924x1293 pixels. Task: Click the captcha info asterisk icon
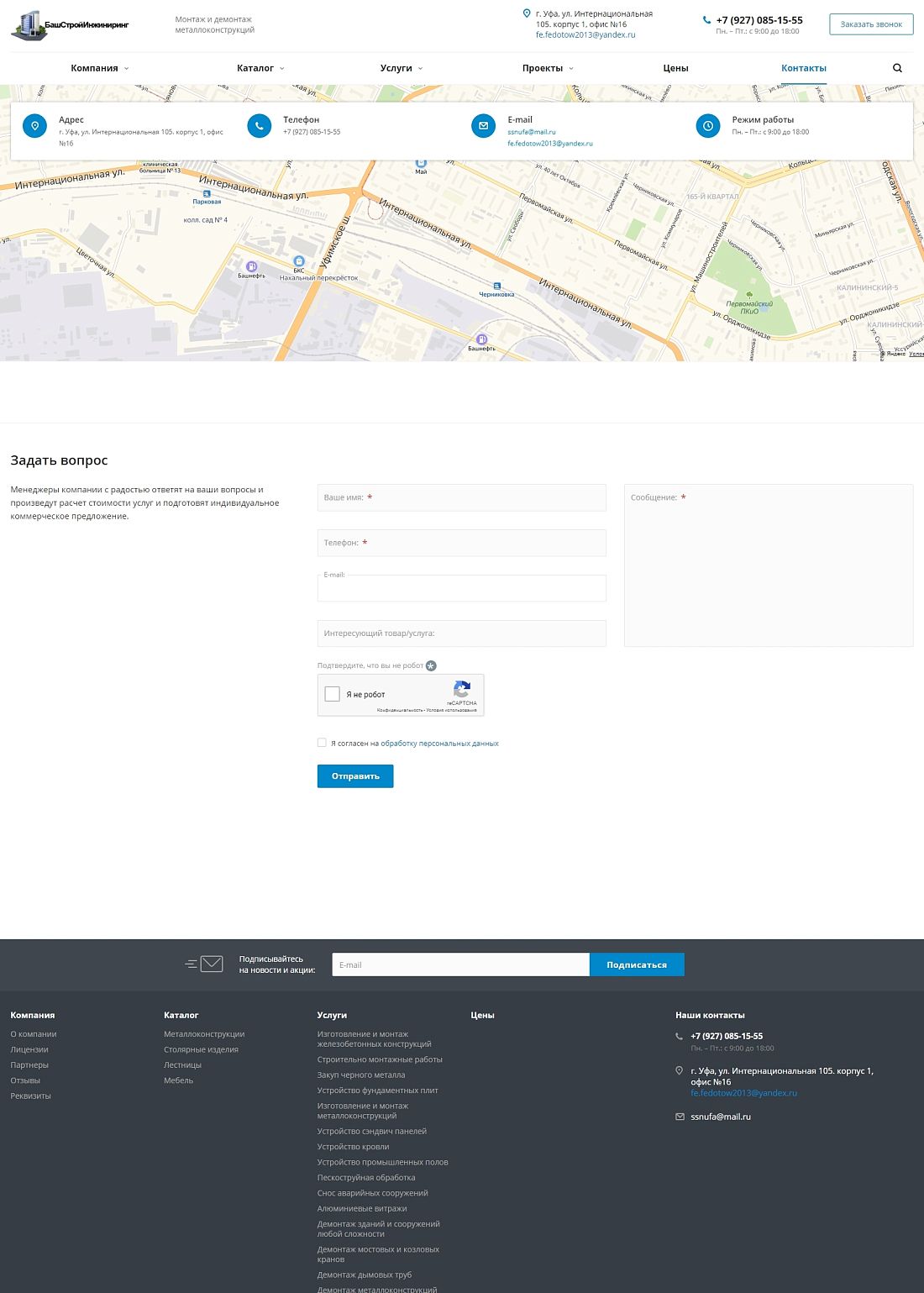431,665
